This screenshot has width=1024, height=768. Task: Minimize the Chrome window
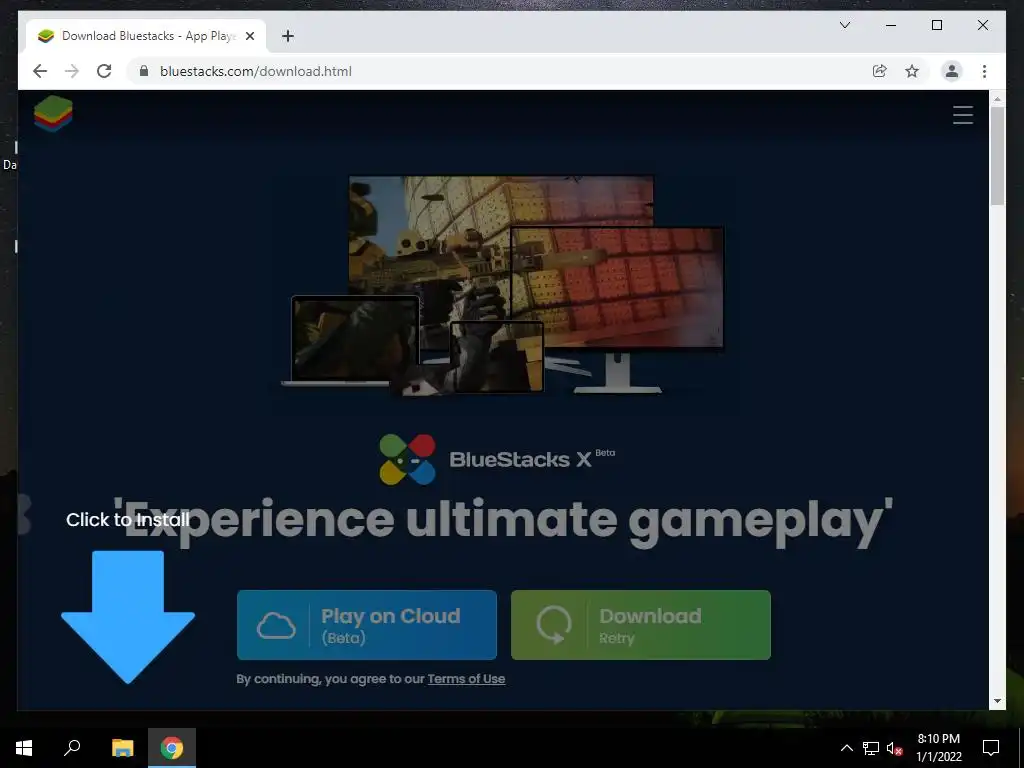(x=891, y=25)
